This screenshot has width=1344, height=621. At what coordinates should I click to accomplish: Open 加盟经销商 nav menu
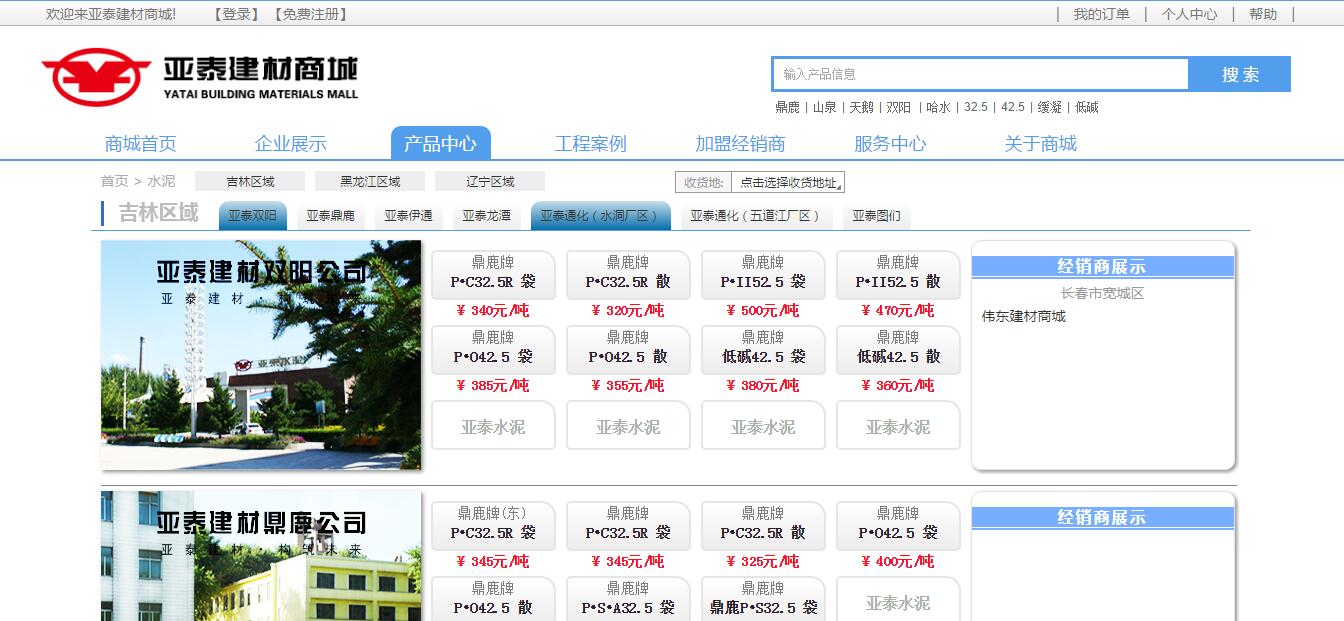740,143
